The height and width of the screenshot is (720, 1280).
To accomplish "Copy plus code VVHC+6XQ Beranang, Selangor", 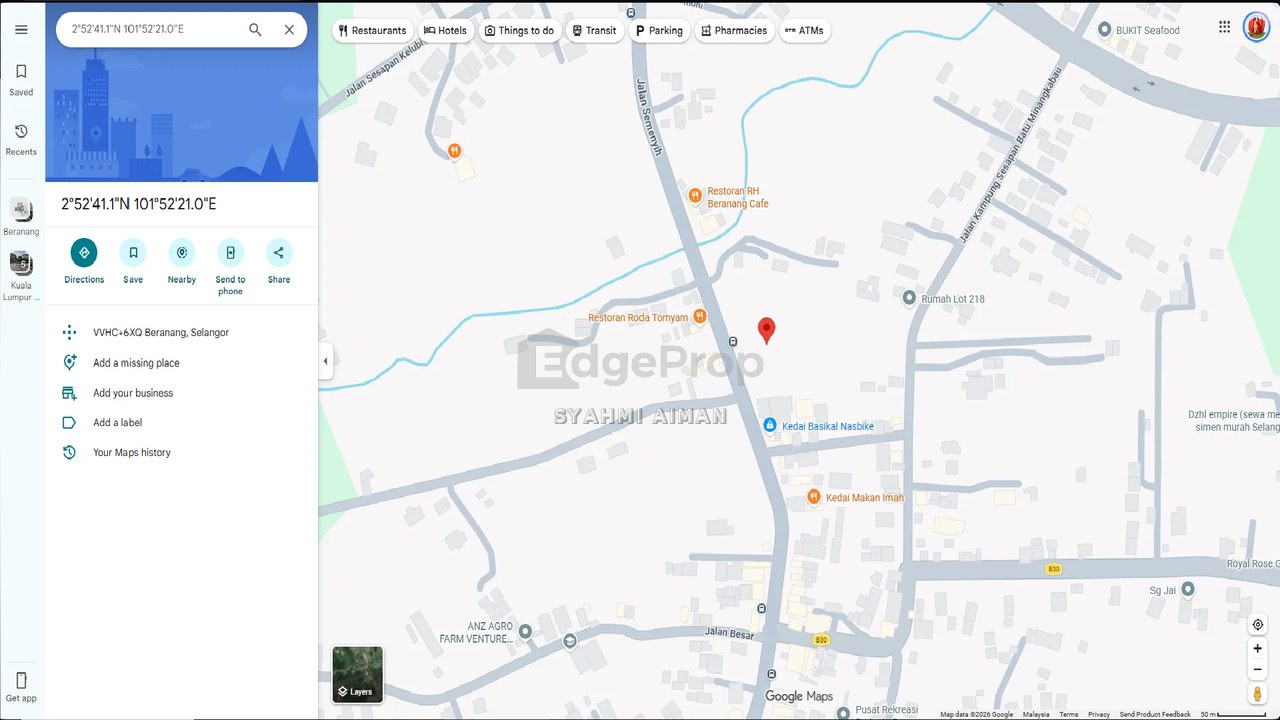I will pyautogui.click(x=160, y=332).
